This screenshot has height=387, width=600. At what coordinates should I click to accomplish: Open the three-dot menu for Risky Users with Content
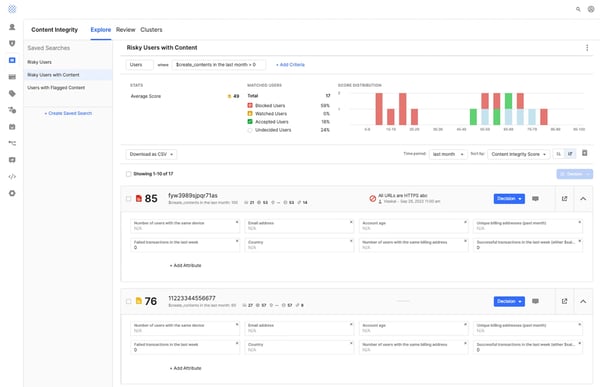click(587, 48)
